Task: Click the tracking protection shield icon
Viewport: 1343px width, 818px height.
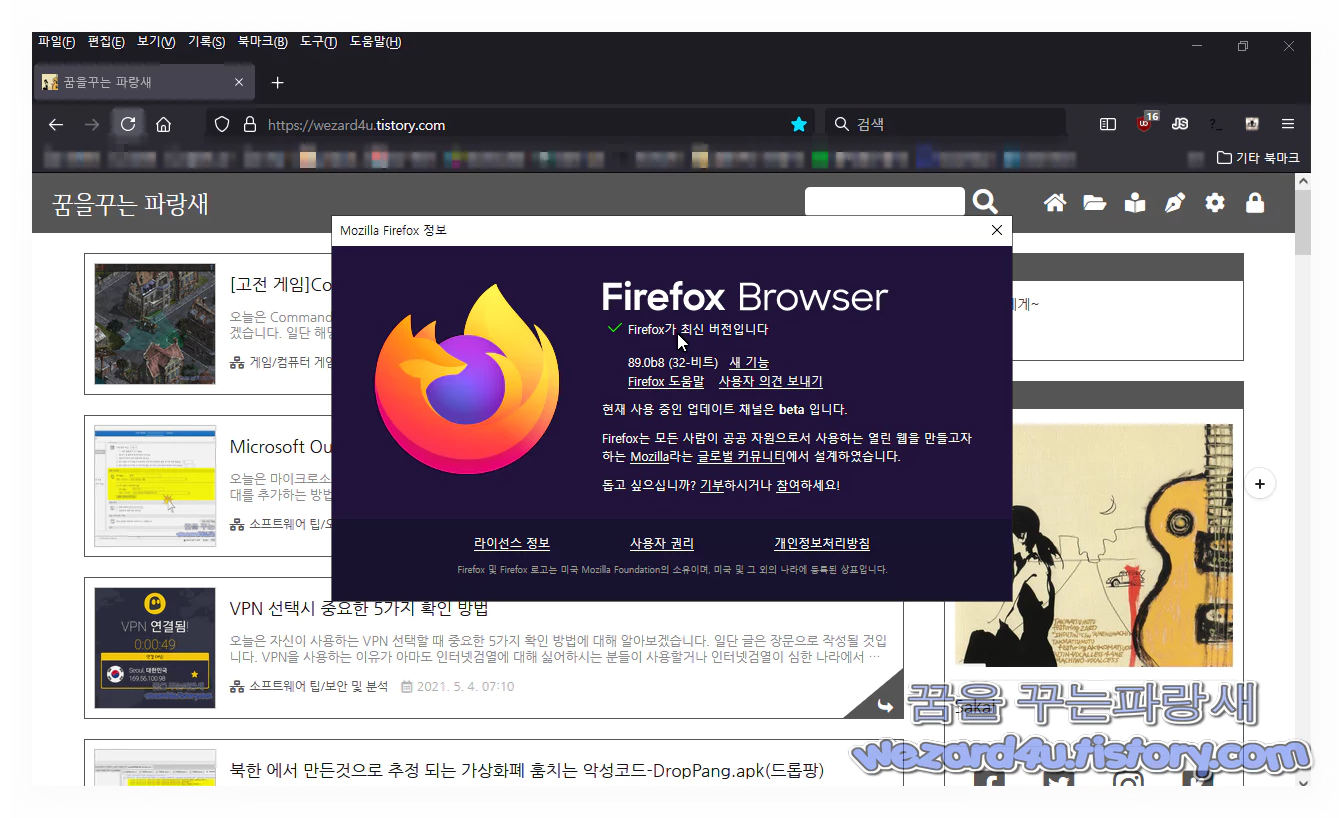Action: point(221,124)
